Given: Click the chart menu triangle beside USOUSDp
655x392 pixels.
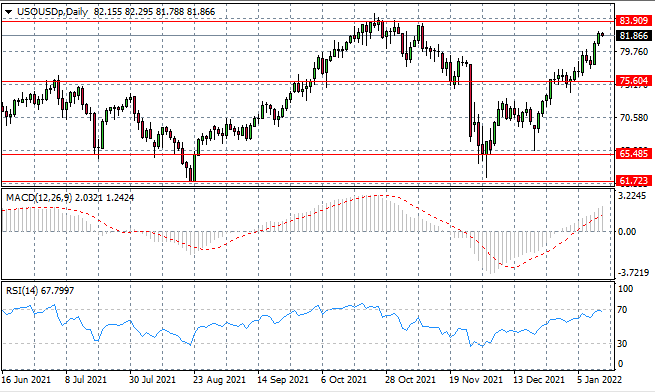Looking at the screenshot, I should [8, 12].
